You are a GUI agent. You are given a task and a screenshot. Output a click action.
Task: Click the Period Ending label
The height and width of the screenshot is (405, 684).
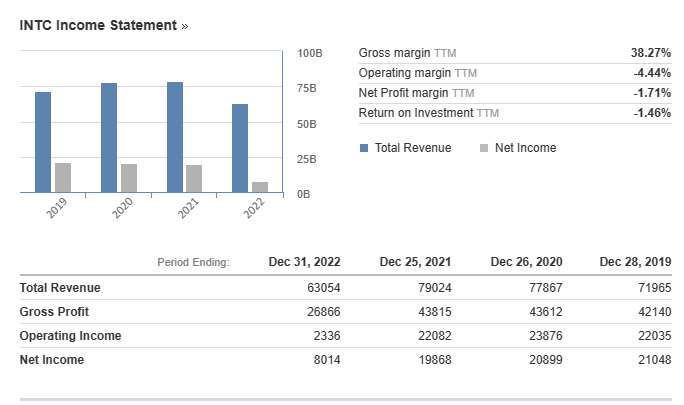pyautogui.click(x=193, y=262)
